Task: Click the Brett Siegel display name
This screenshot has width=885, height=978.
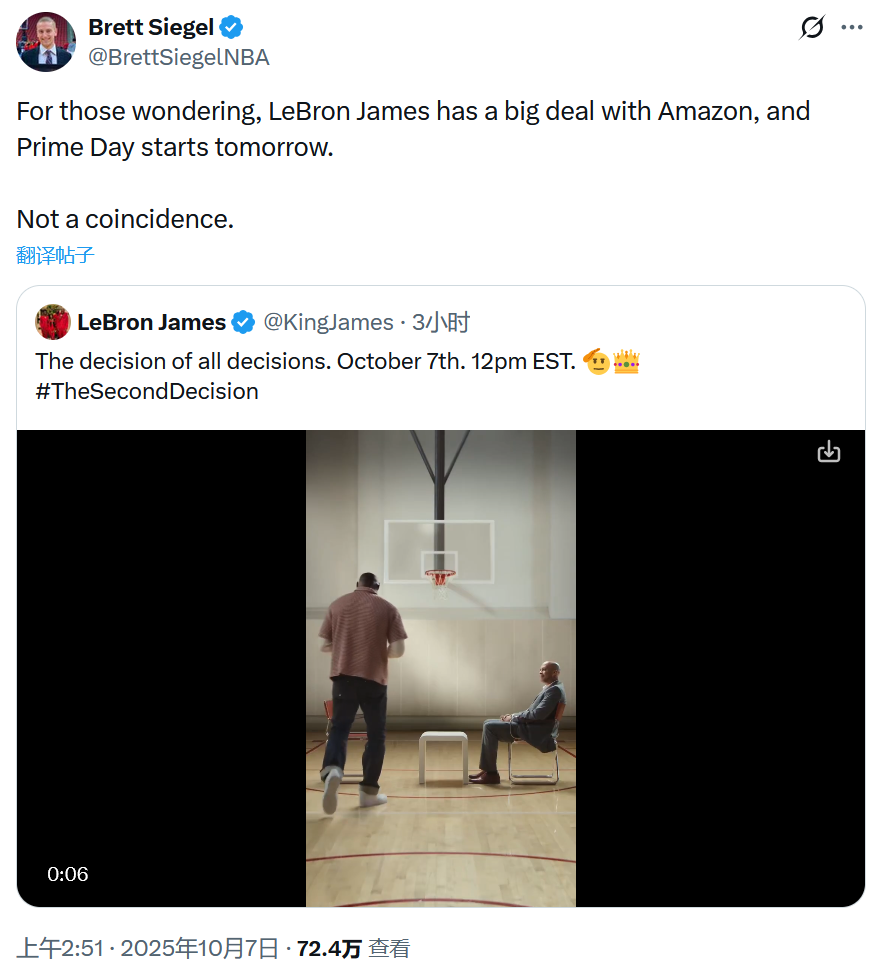Action: (x=151, y=28)
